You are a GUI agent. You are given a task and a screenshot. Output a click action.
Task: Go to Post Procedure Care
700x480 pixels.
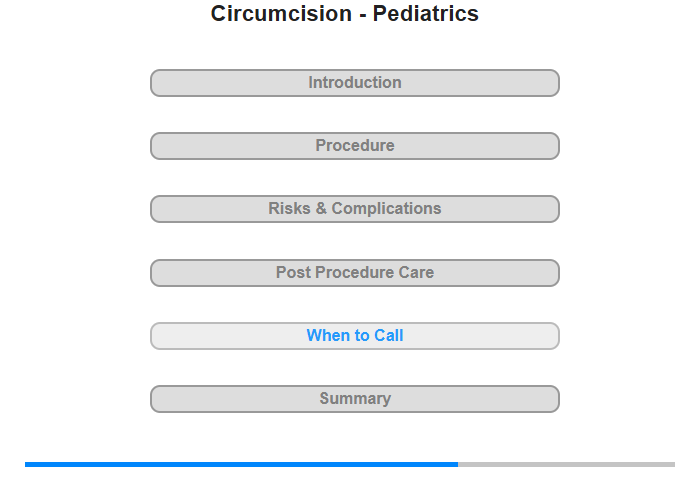click(355, 273)
